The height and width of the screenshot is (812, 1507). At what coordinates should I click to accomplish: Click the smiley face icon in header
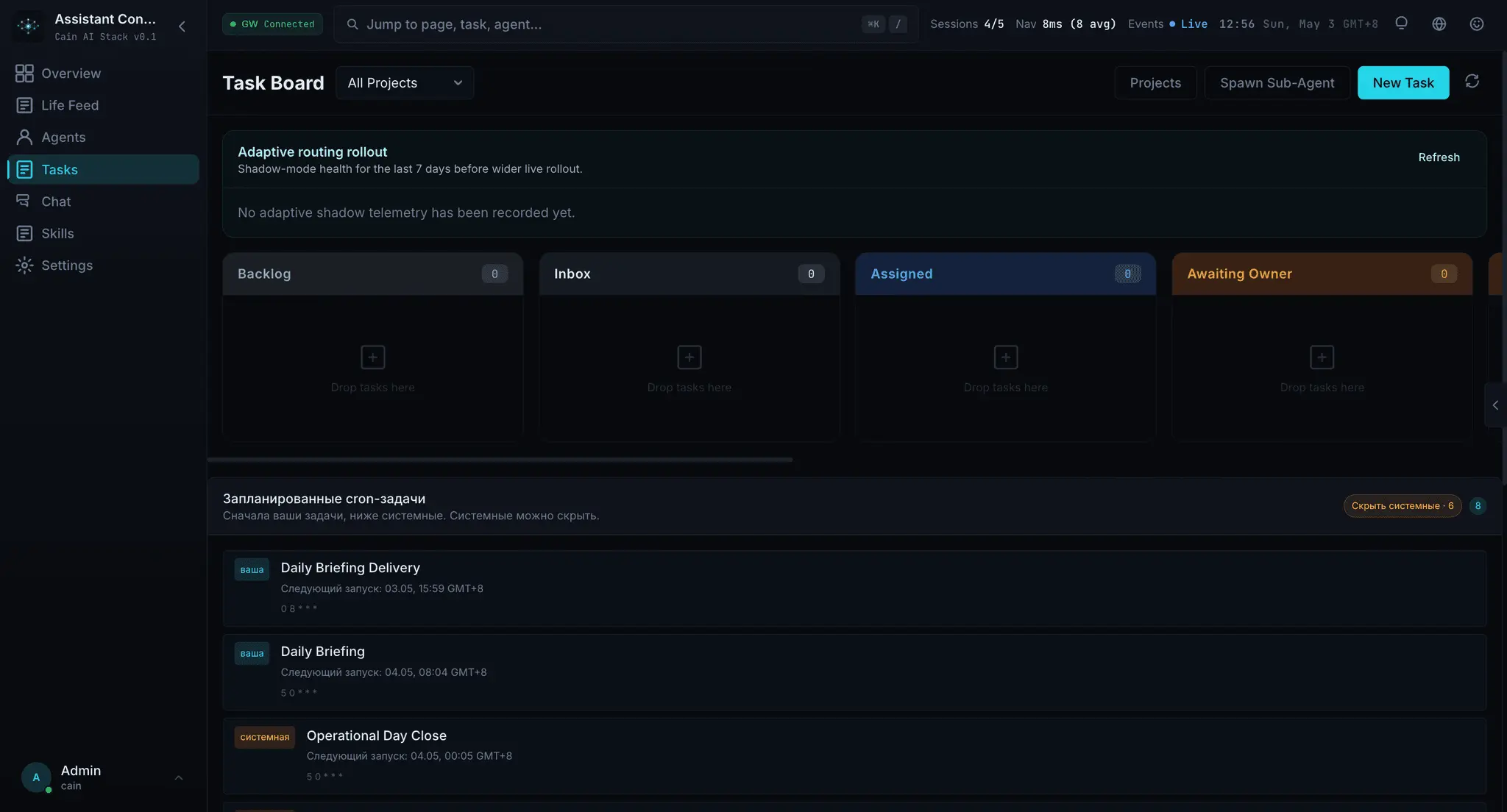coord(1476,24)
